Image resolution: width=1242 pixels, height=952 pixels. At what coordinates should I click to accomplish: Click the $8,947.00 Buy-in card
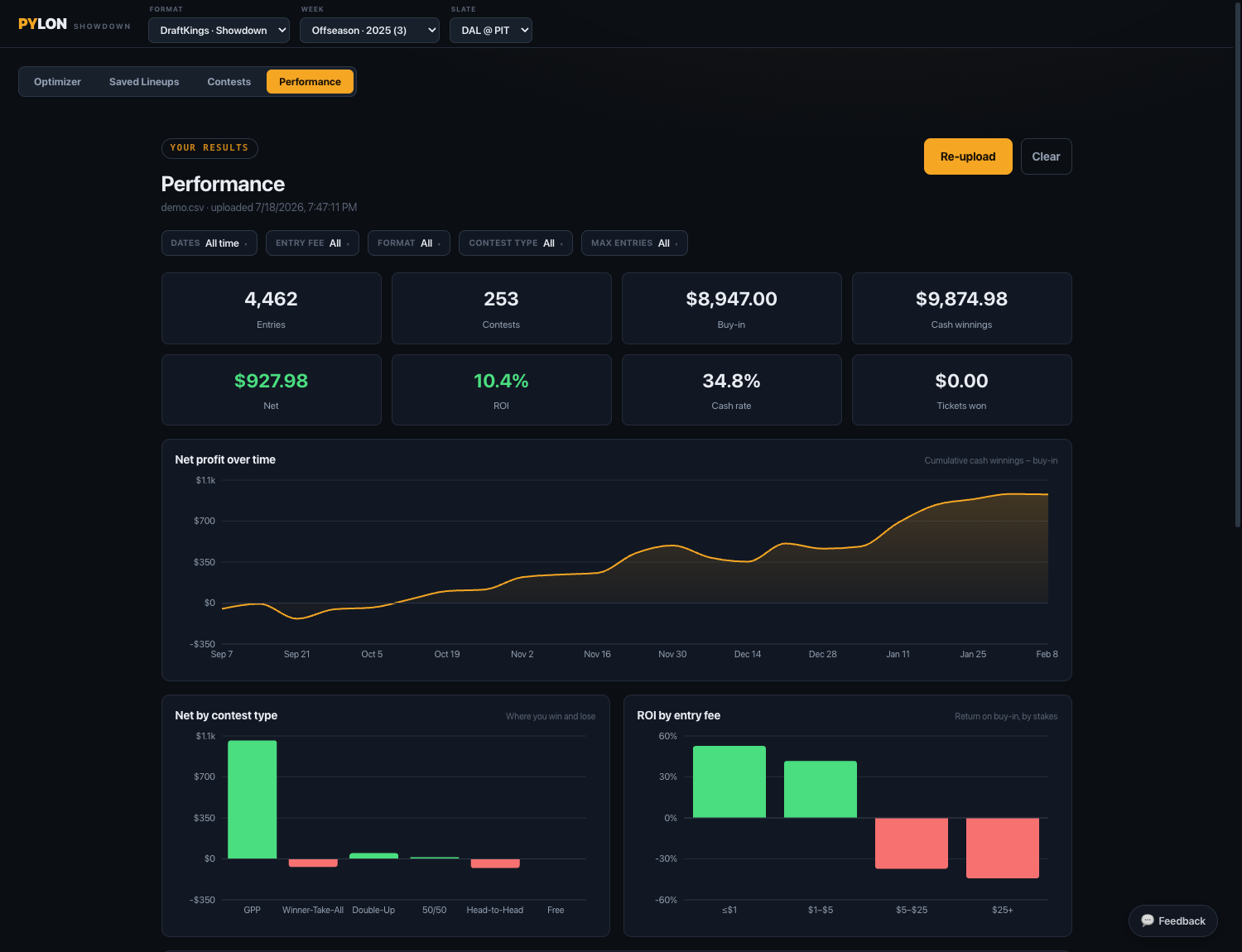click(731, 308)
